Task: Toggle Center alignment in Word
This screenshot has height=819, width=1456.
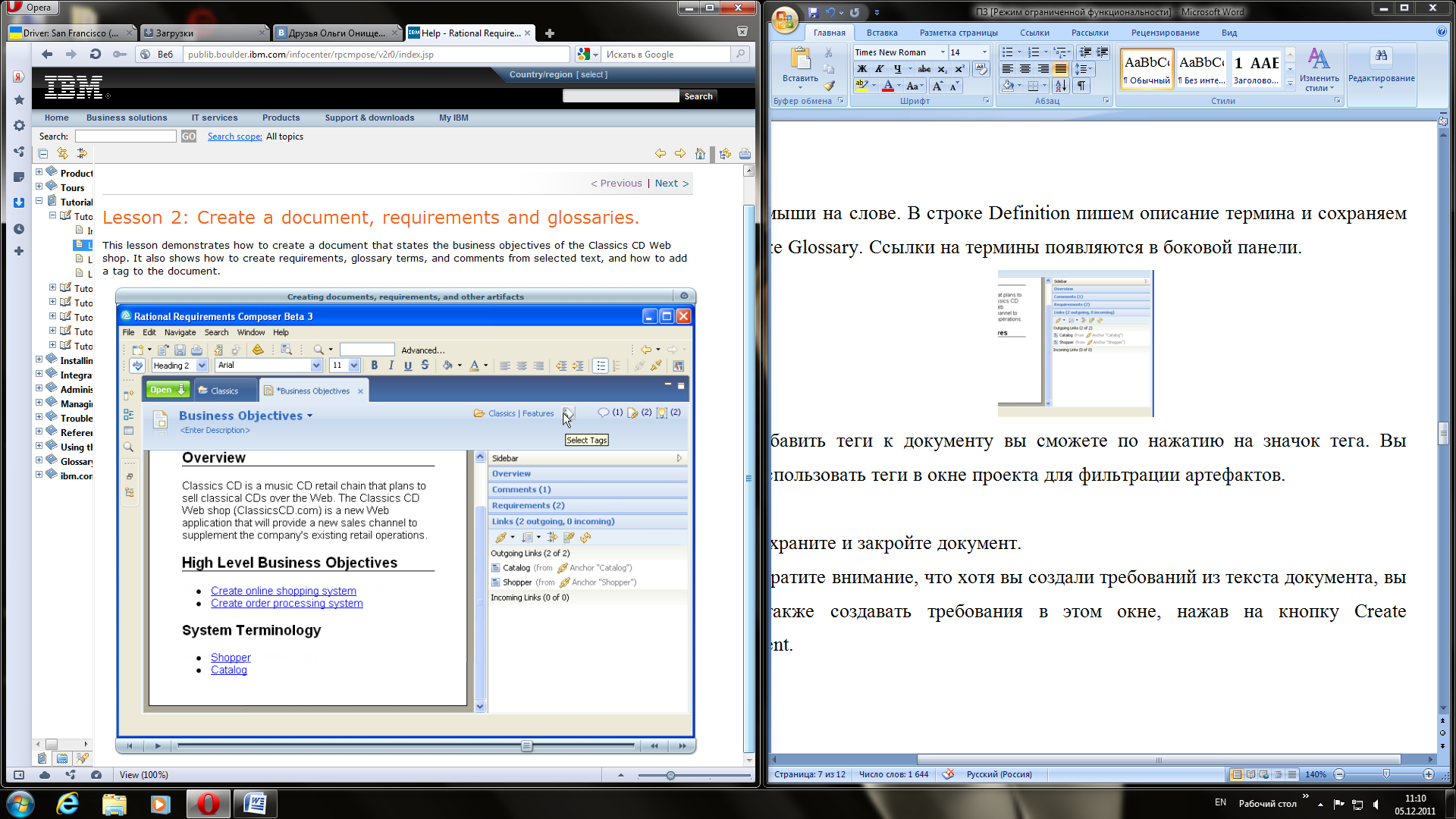Action: [x=1025, y=69]
